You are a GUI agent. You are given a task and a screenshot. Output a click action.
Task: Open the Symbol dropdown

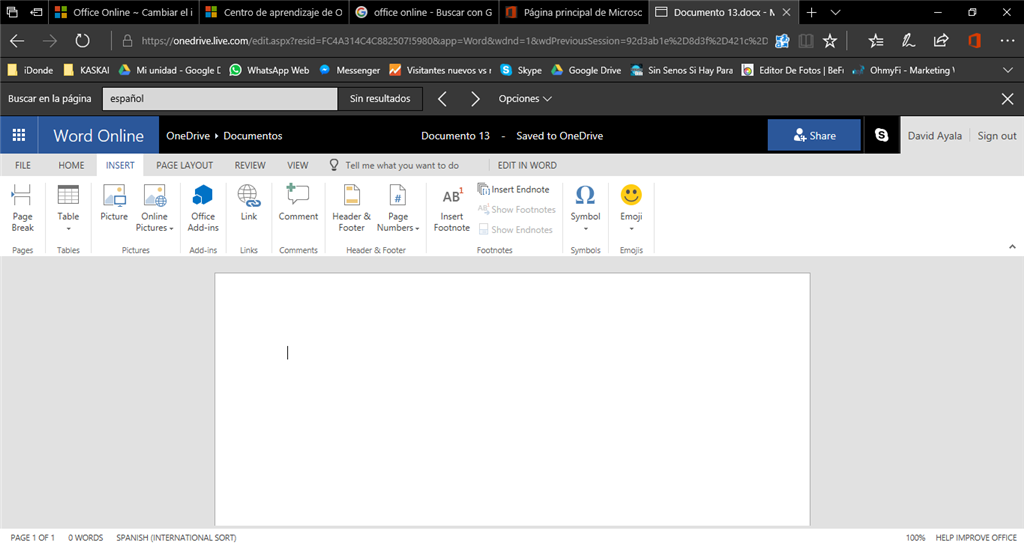coord(585,208)
